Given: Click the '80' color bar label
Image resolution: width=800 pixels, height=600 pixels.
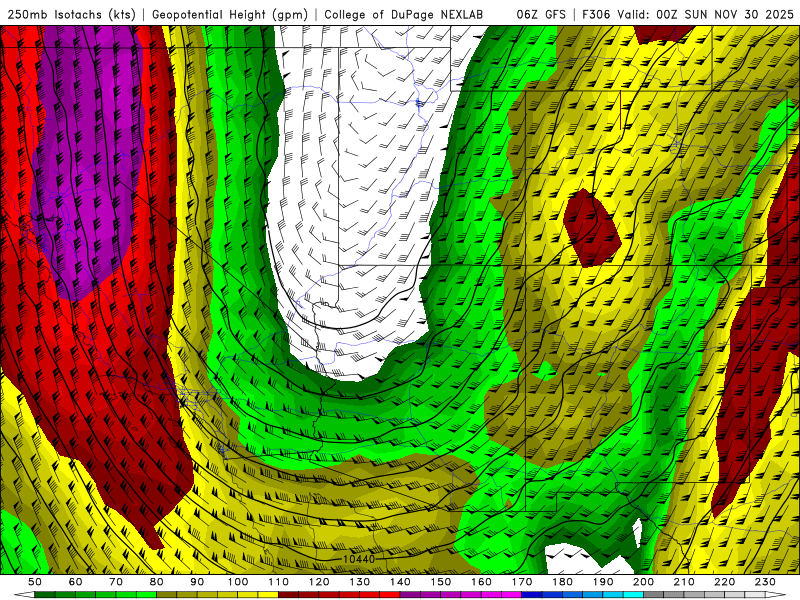Looking at the screenshot, I should coord(156,582).
